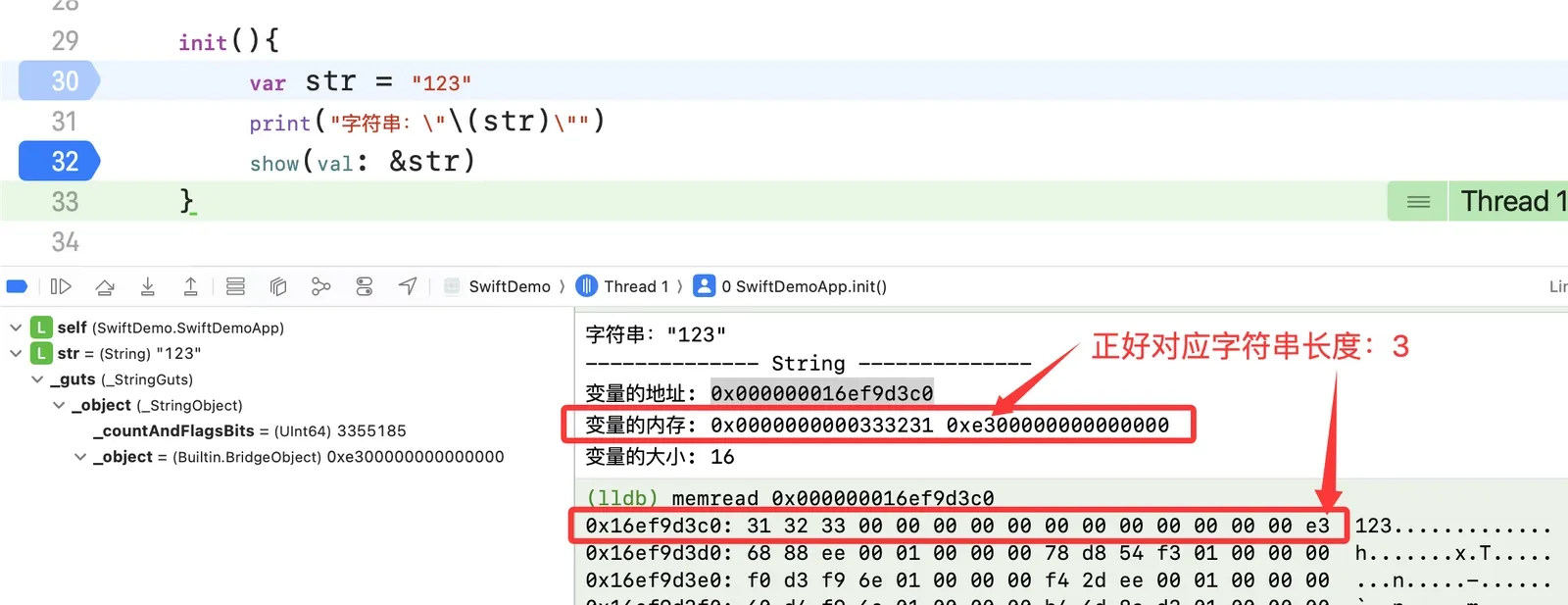1568x605 pixels.
Task: Click line number 29 in the gutter
Action: click(65, 40)
